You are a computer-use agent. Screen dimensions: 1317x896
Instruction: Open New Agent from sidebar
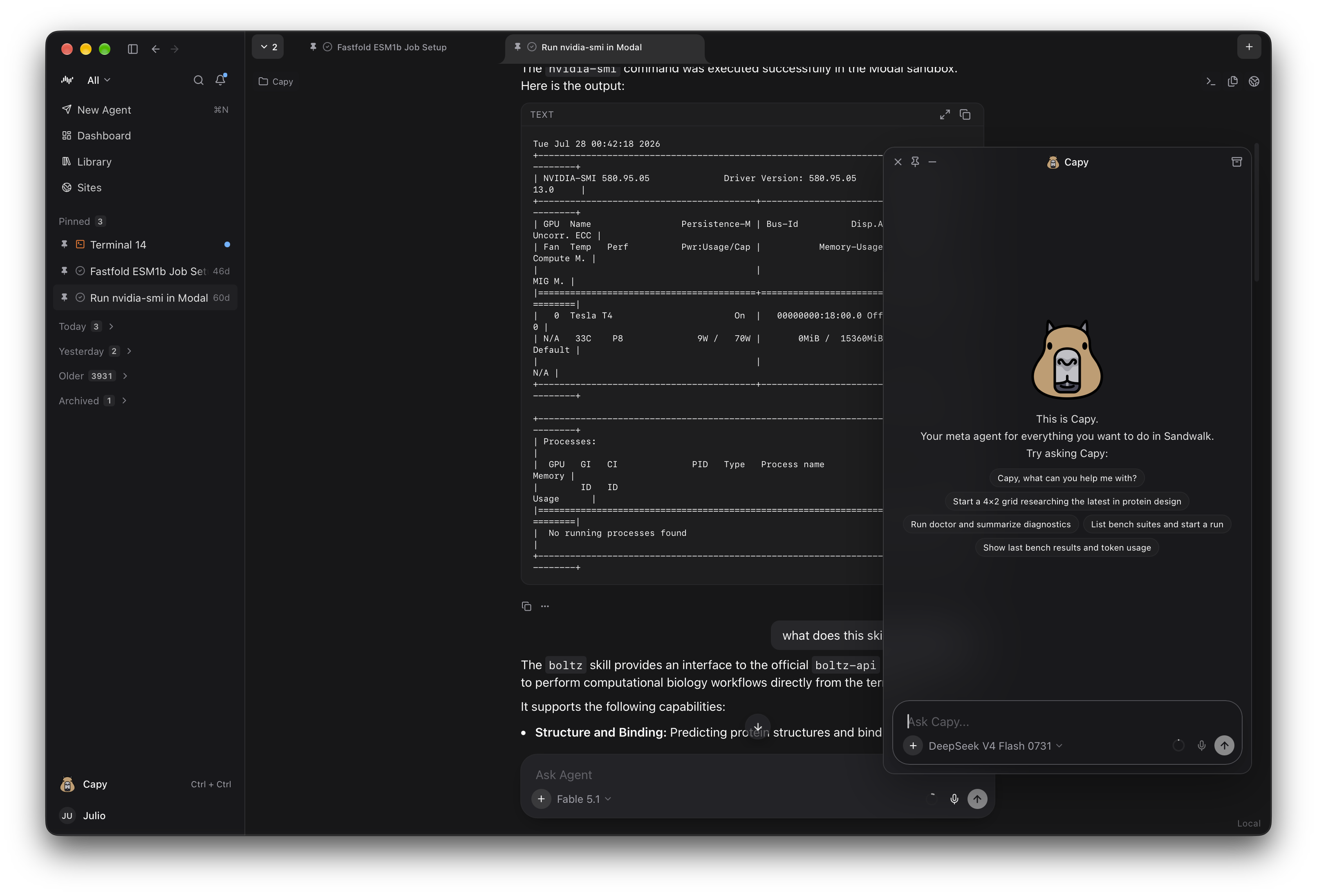tap(145, 110)
